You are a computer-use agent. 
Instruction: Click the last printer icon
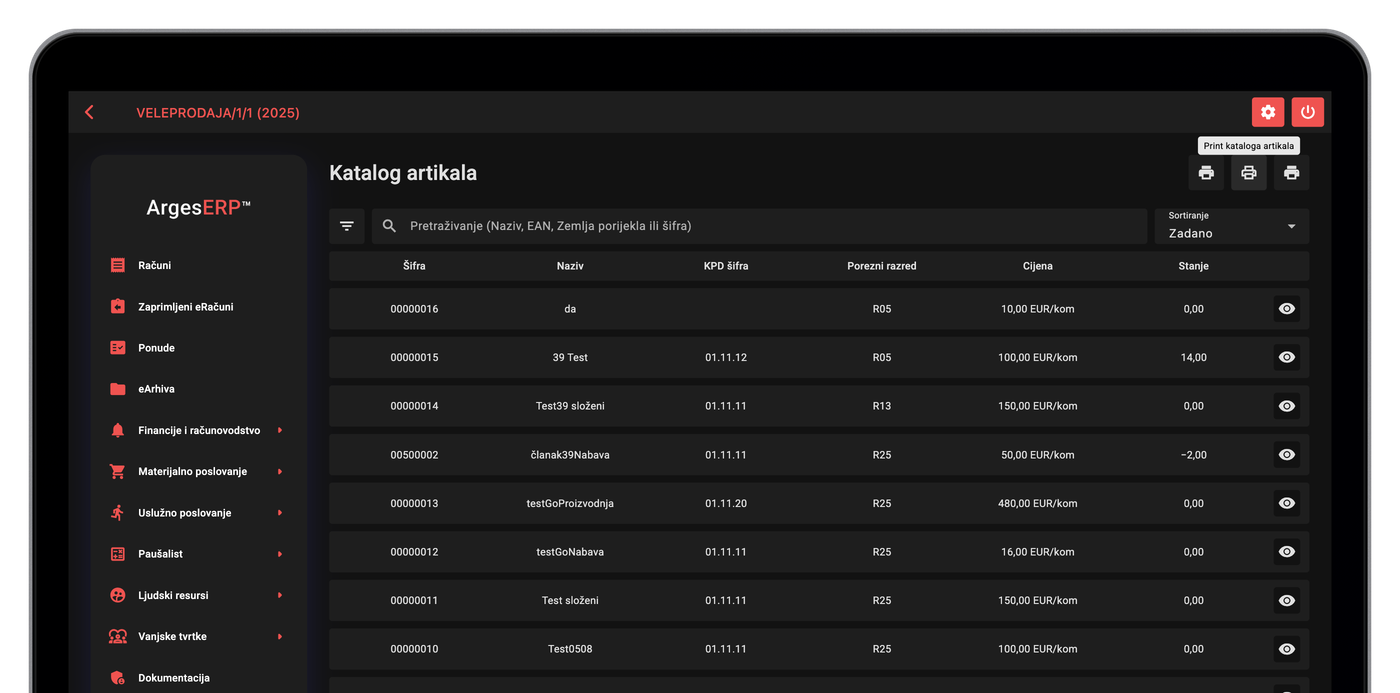[x=1291, y=173]
